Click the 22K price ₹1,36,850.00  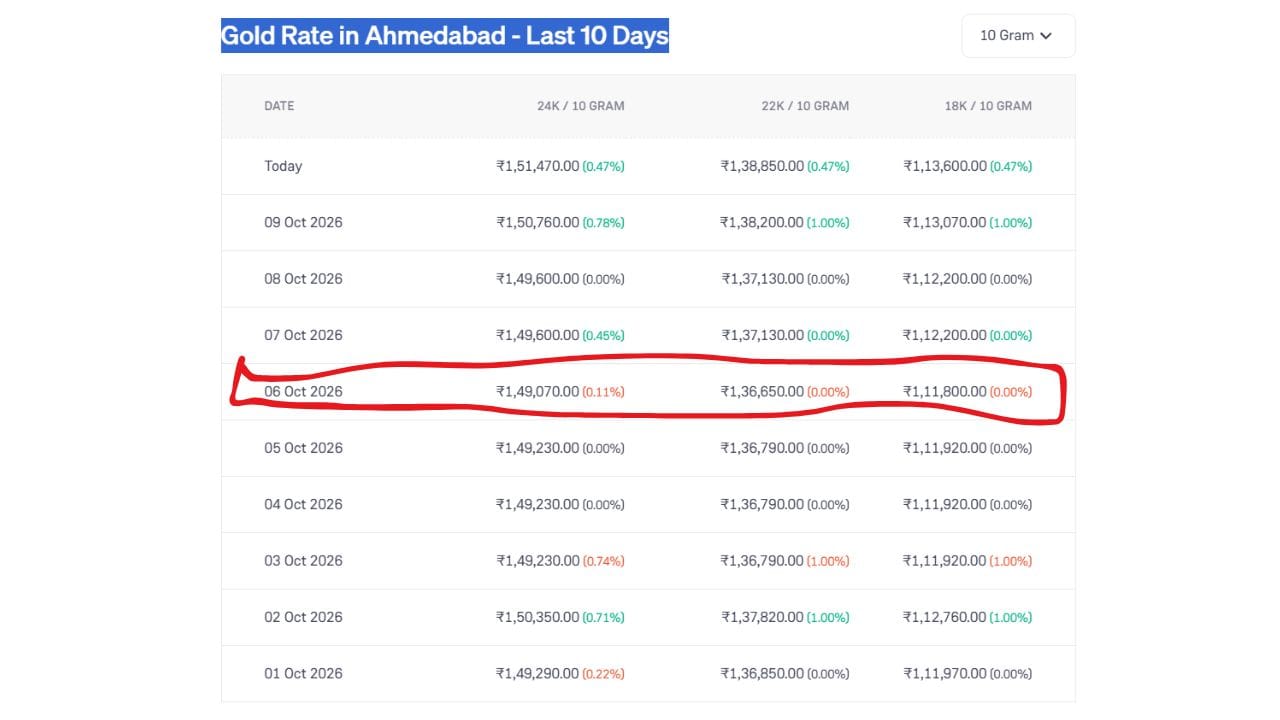(762, 673)
